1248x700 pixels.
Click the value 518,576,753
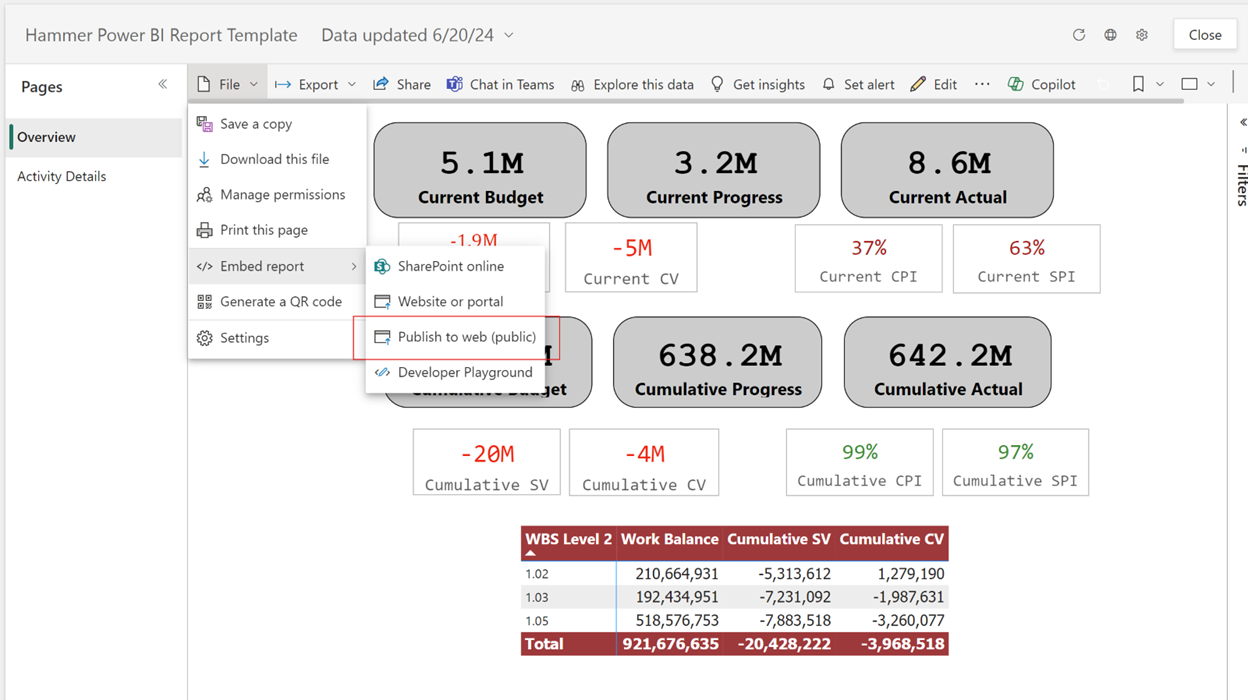[x=677, y=621]
